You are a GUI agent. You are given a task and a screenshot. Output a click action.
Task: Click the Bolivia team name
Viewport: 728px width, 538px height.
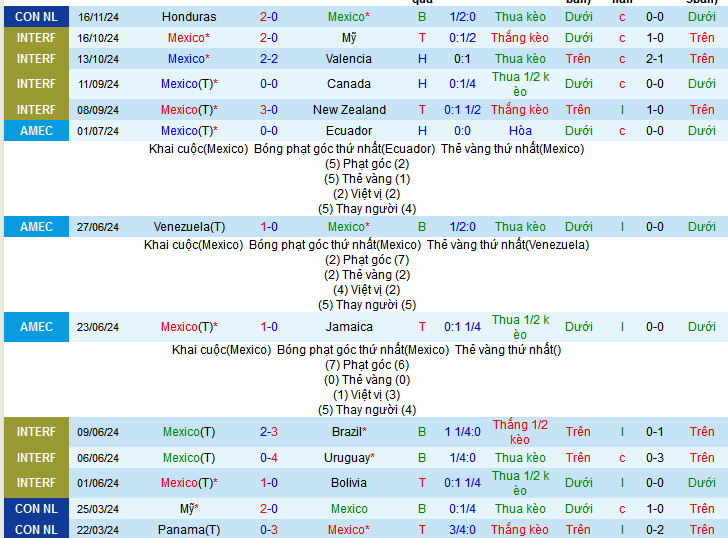coord(348,483)
